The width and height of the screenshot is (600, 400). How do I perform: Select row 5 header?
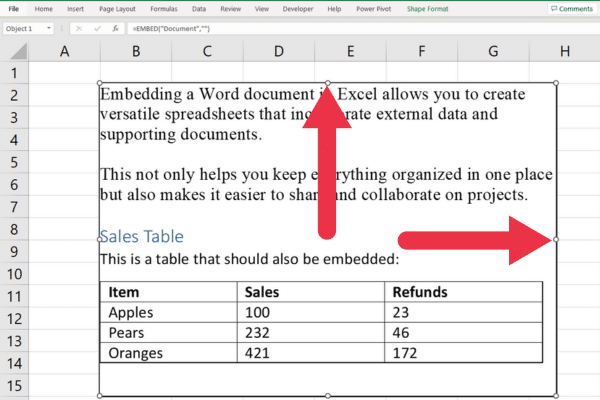[14, 162]
